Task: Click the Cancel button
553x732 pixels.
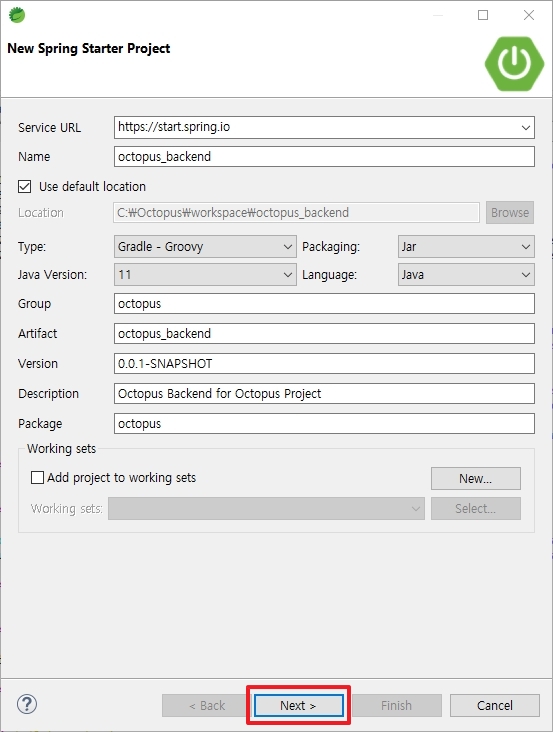Action: click(495, 705)
